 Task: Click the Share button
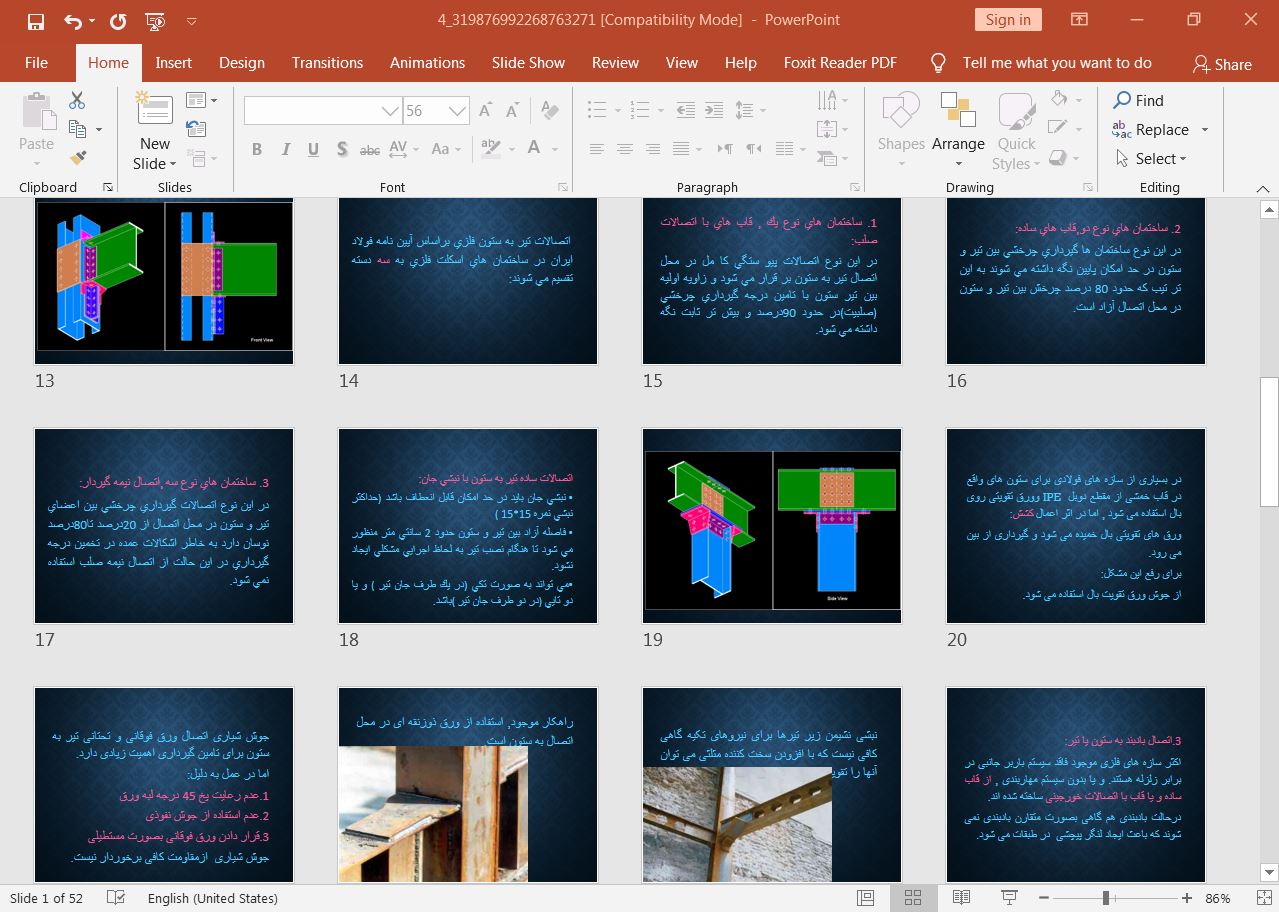click(1222, 63)
